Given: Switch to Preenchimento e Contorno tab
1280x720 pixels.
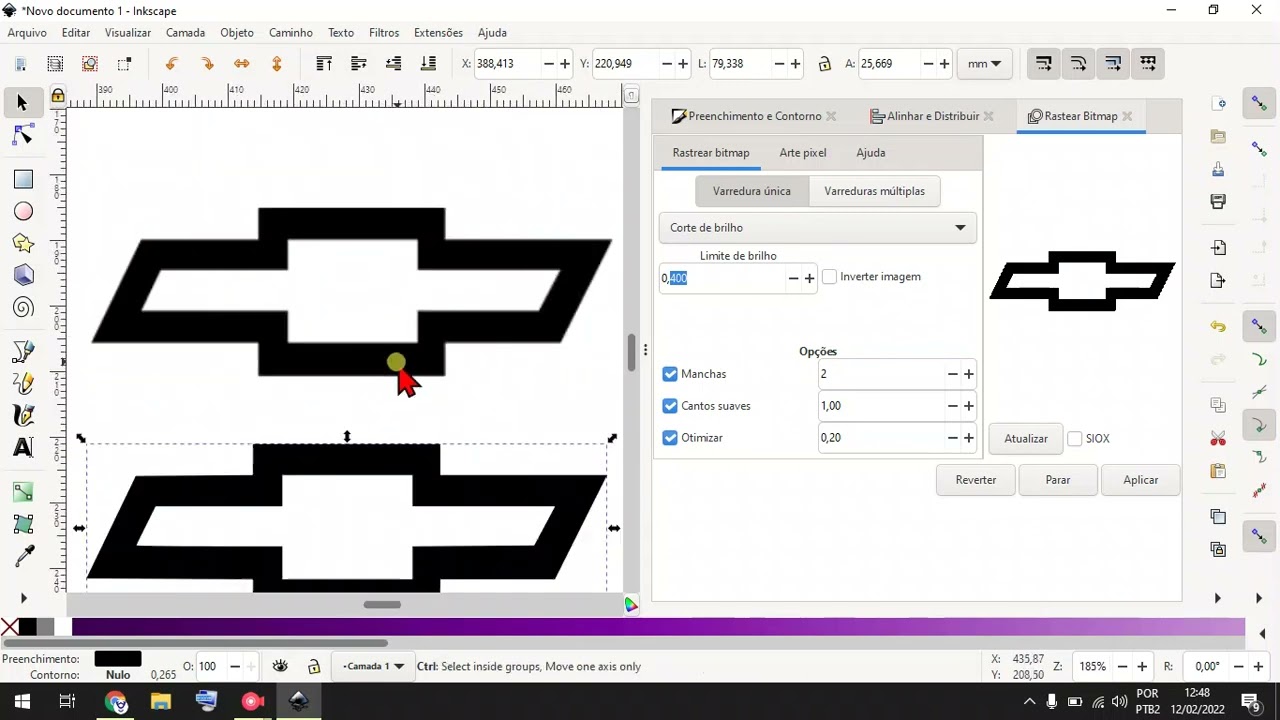Looking at the screenshot, I should (754, 116).
